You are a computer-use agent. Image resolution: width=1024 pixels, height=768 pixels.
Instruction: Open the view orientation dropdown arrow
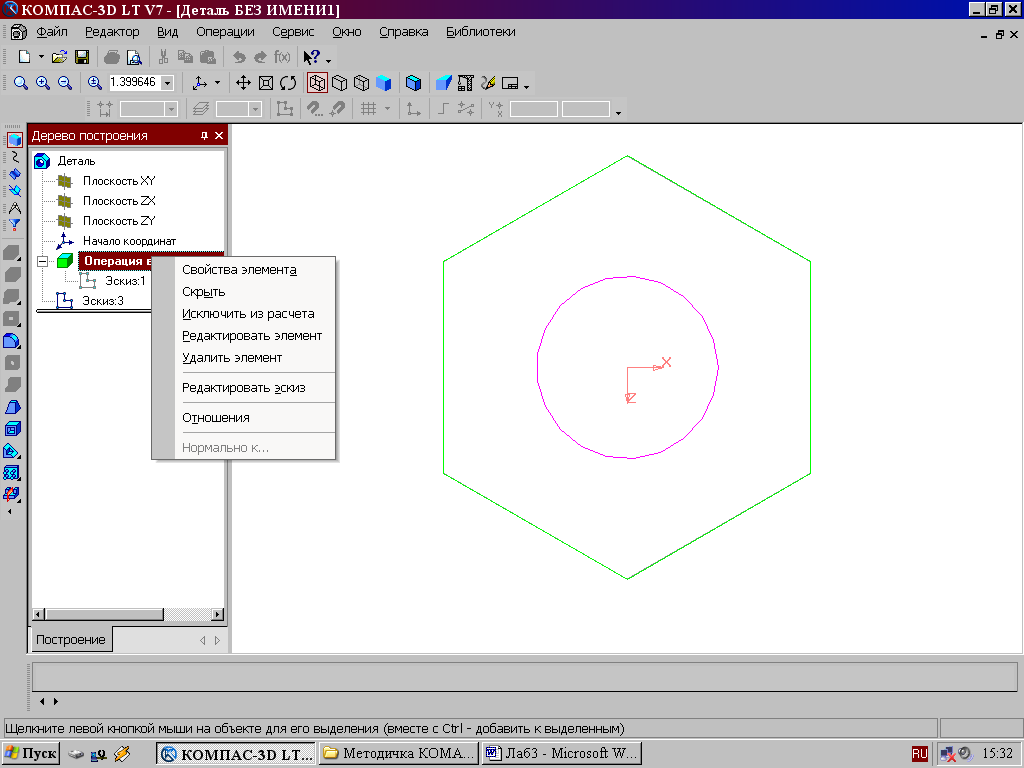point(217,84)
